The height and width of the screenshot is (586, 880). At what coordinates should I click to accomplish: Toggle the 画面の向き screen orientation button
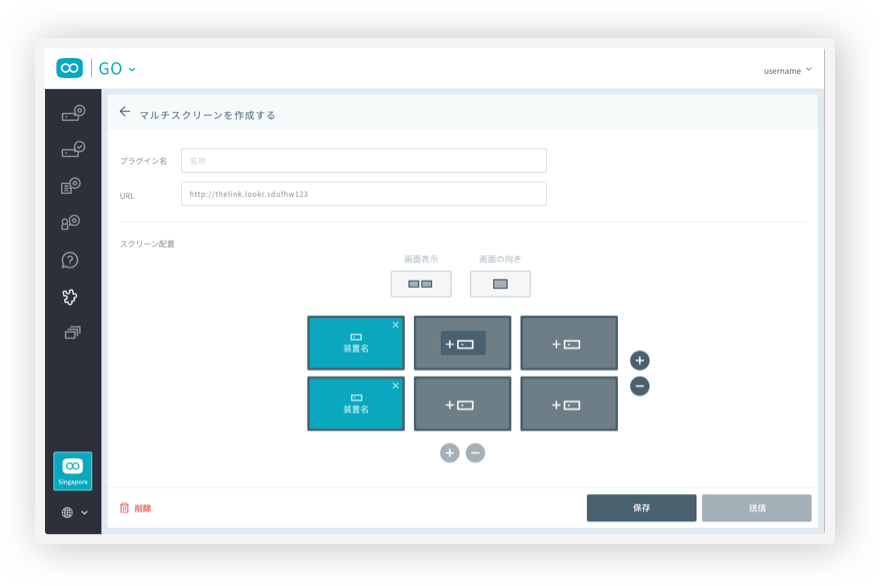(x=500, y=284)
